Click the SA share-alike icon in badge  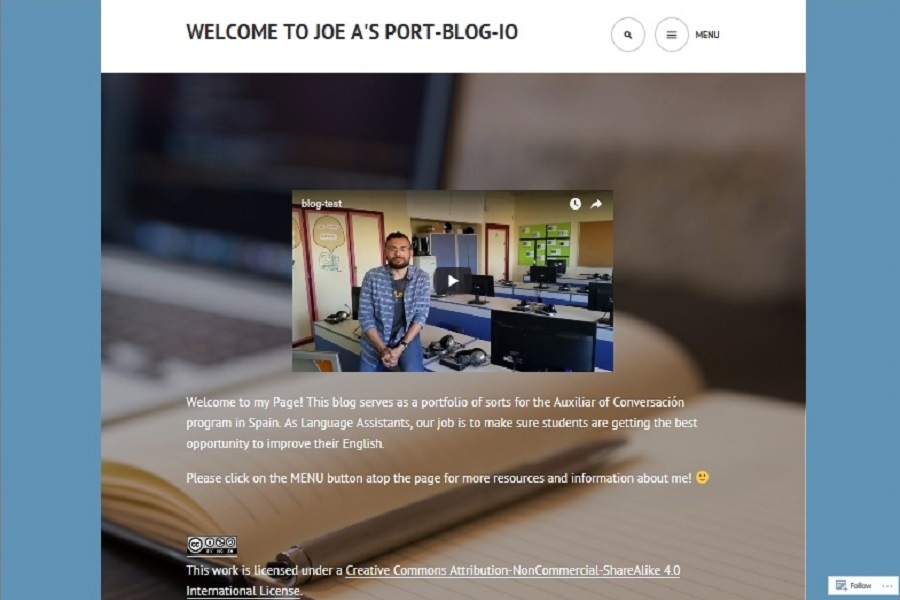click(230, 543)
